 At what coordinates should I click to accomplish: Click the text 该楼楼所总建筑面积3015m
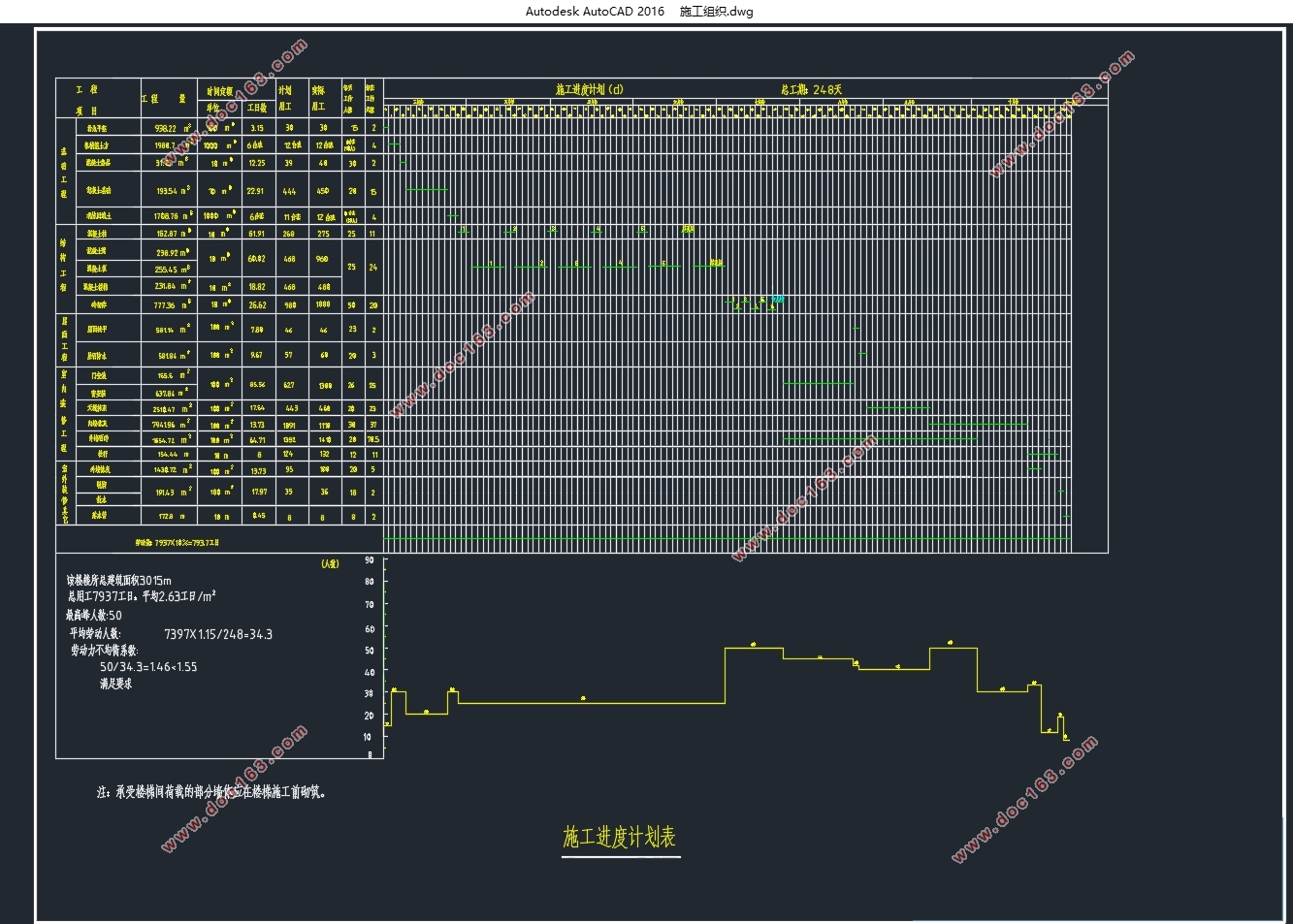pyautogui.click(x=118, y=580)
